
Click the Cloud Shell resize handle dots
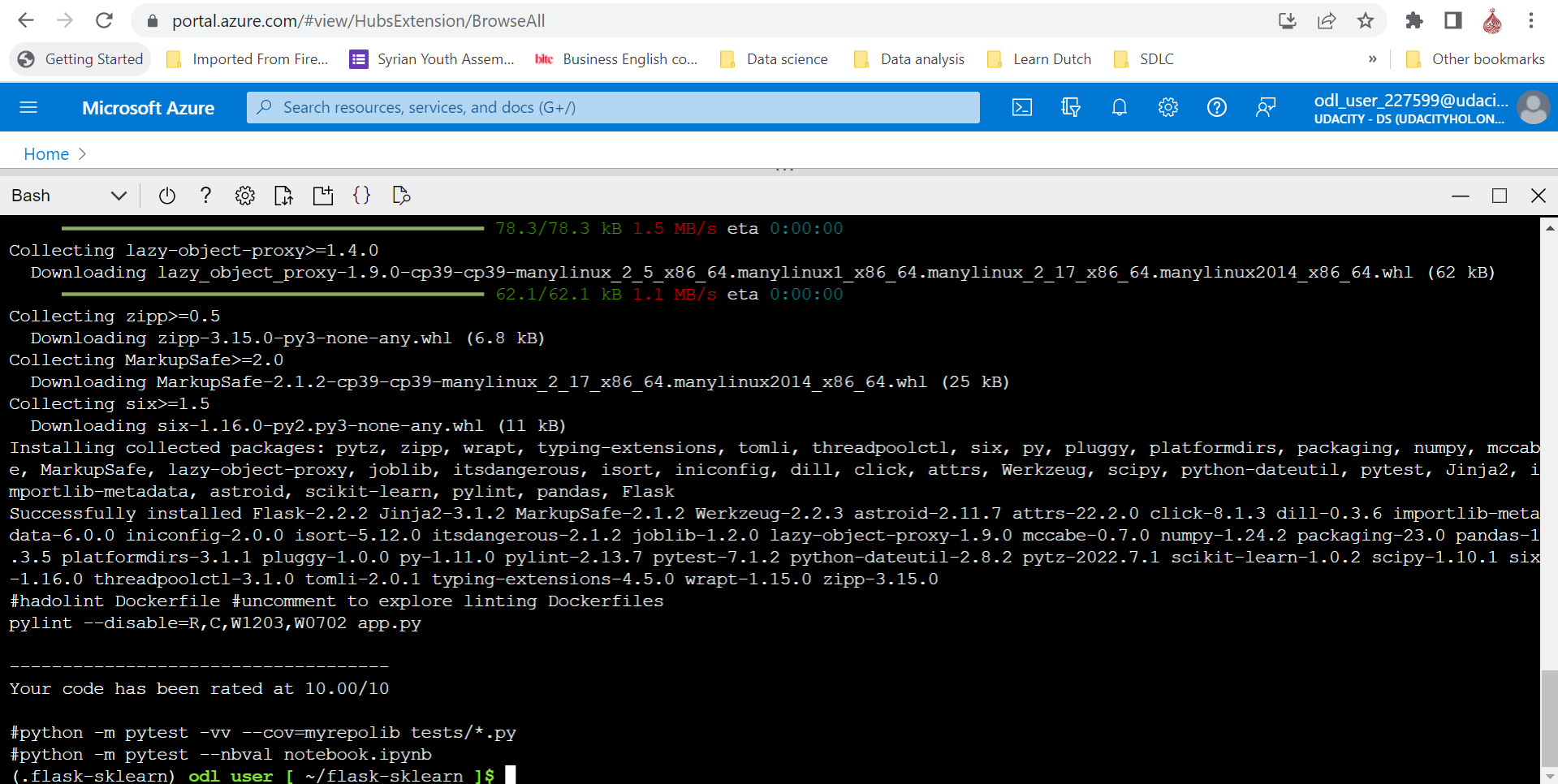click(784, 170)
